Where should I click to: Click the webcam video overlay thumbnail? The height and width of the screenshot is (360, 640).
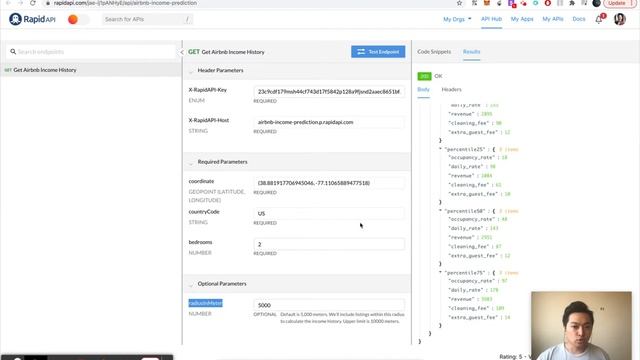click(581, 326)
